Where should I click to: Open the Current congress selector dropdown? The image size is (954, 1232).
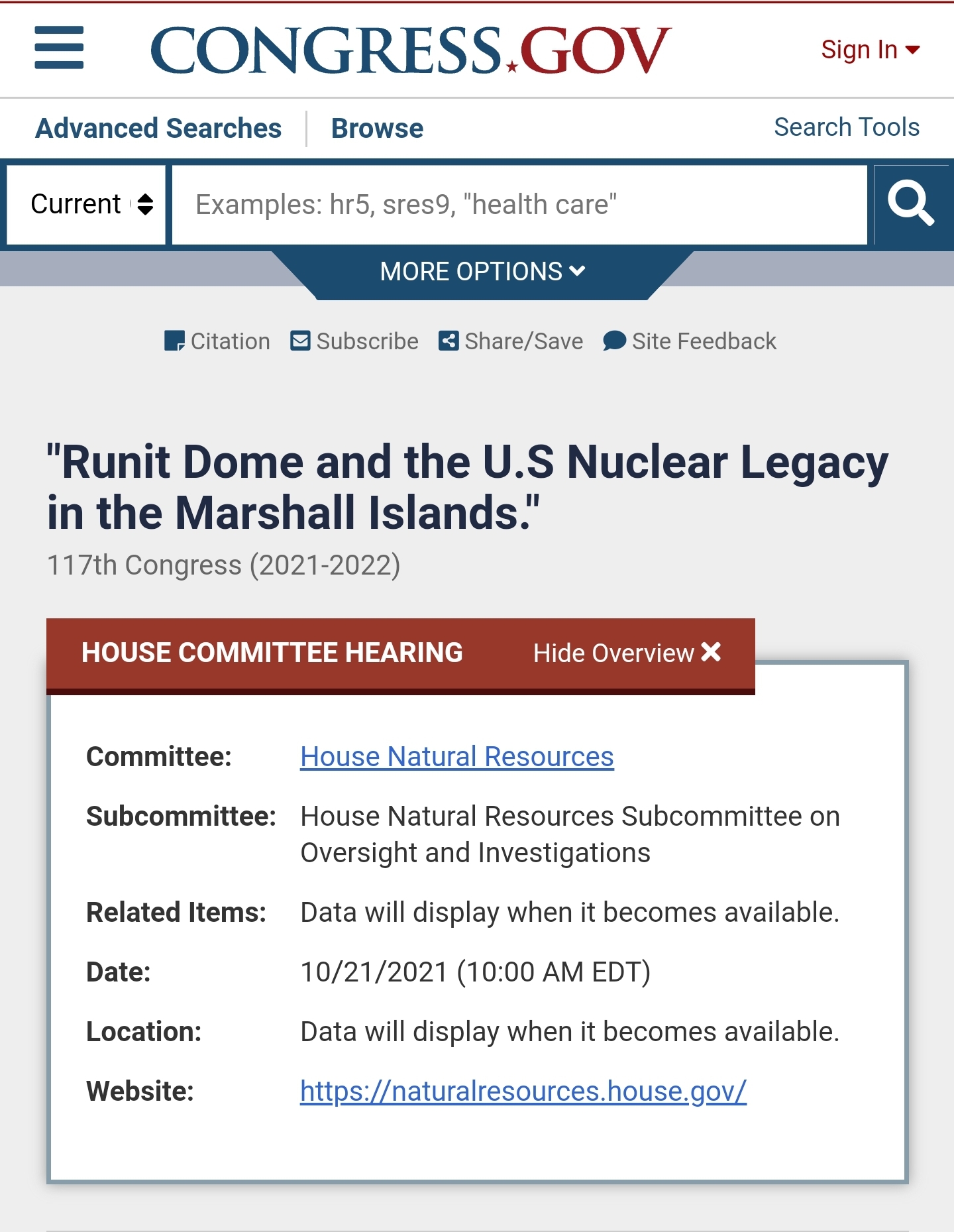point(86,205)
